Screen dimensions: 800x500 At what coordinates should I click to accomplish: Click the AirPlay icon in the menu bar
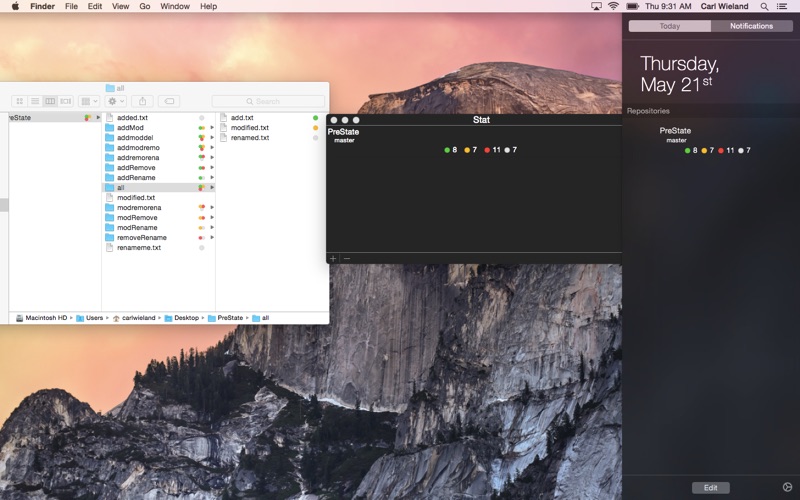pyautogui.click(x=597, y=6)
